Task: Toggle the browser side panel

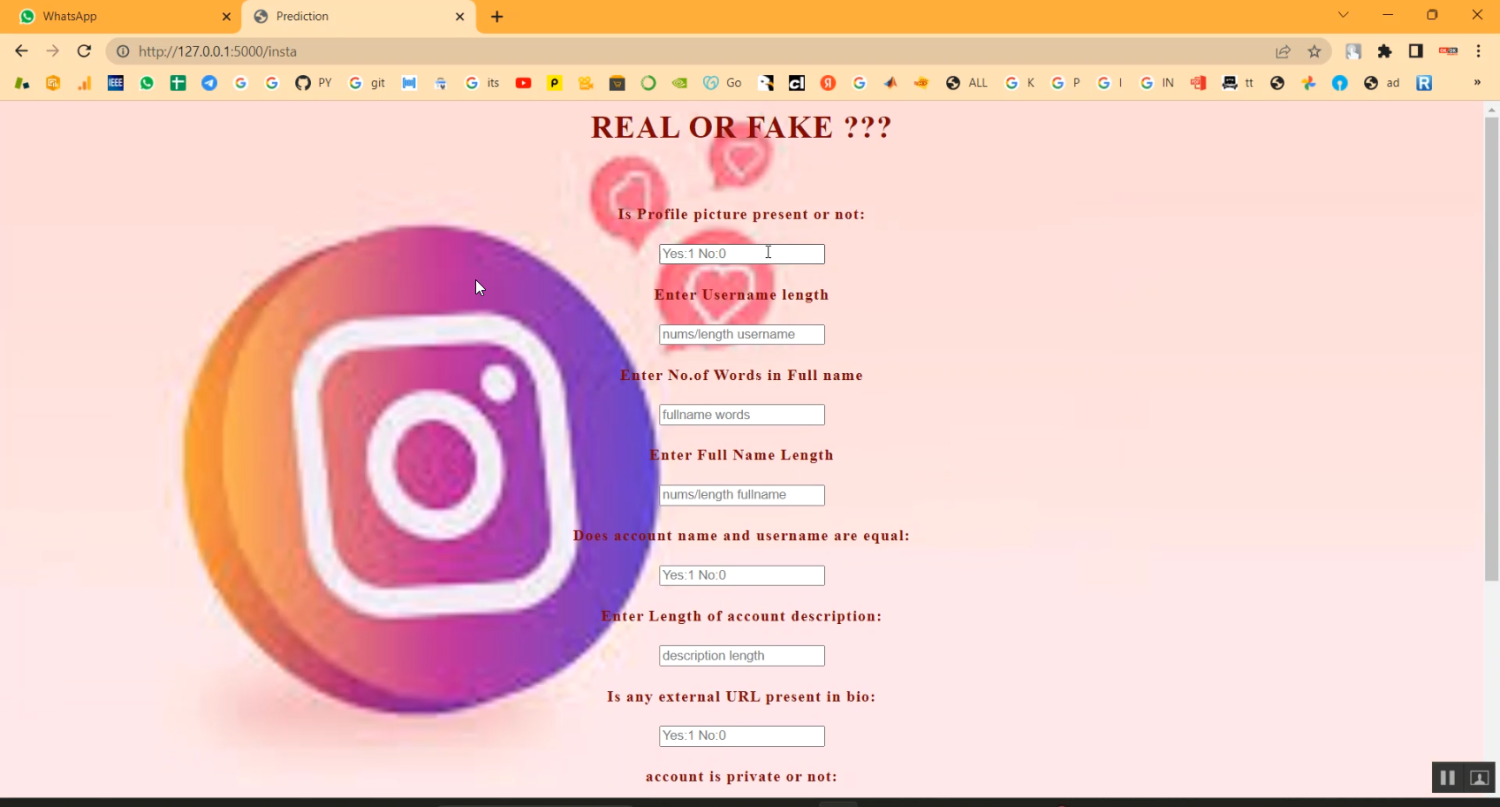Action: 1416,51
